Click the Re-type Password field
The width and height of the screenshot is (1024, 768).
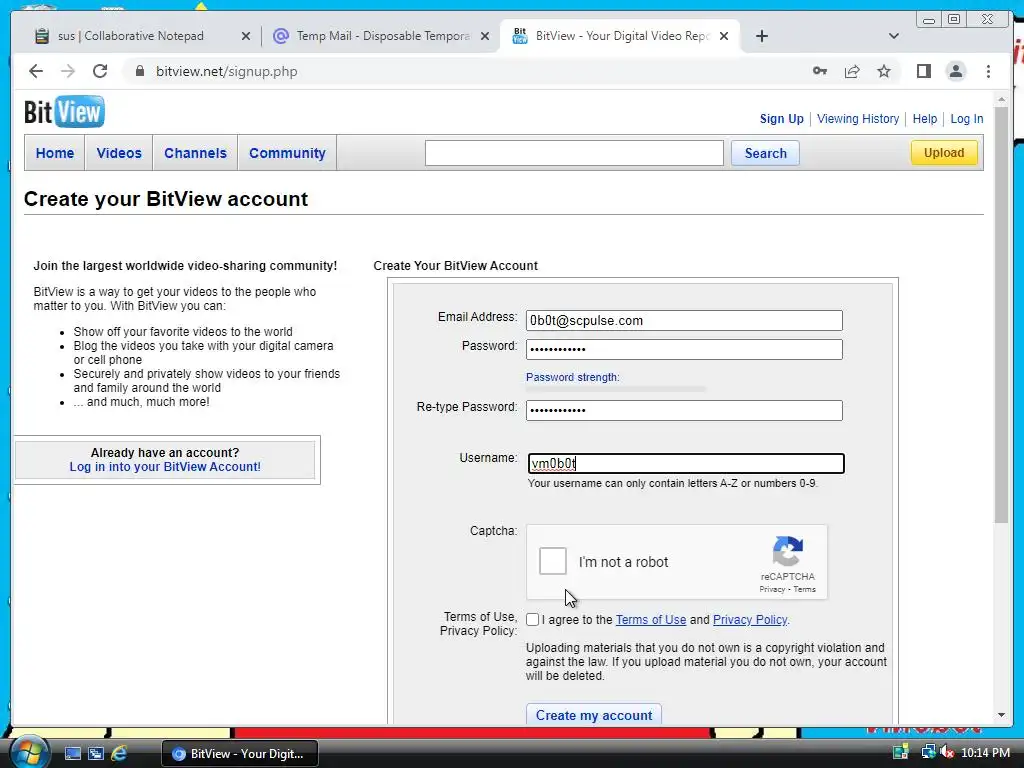684,410
